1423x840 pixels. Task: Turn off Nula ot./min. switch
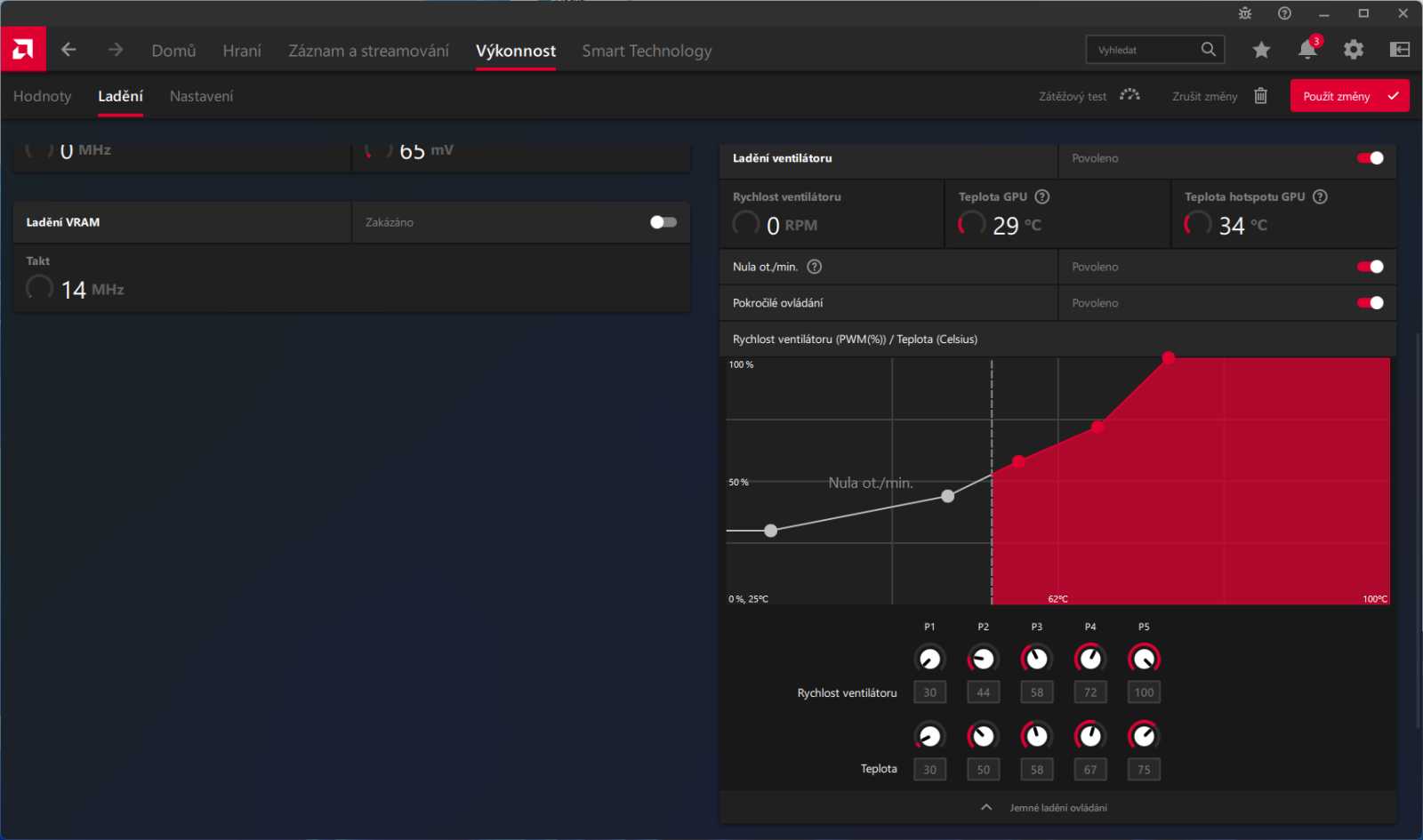[1371, 267]
